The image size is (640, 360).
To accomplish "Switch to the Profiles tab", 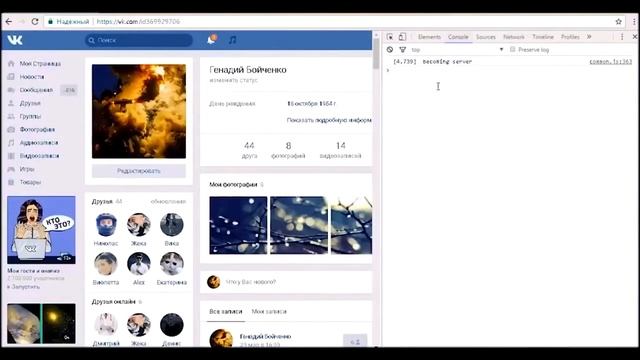I will [570, 37].
